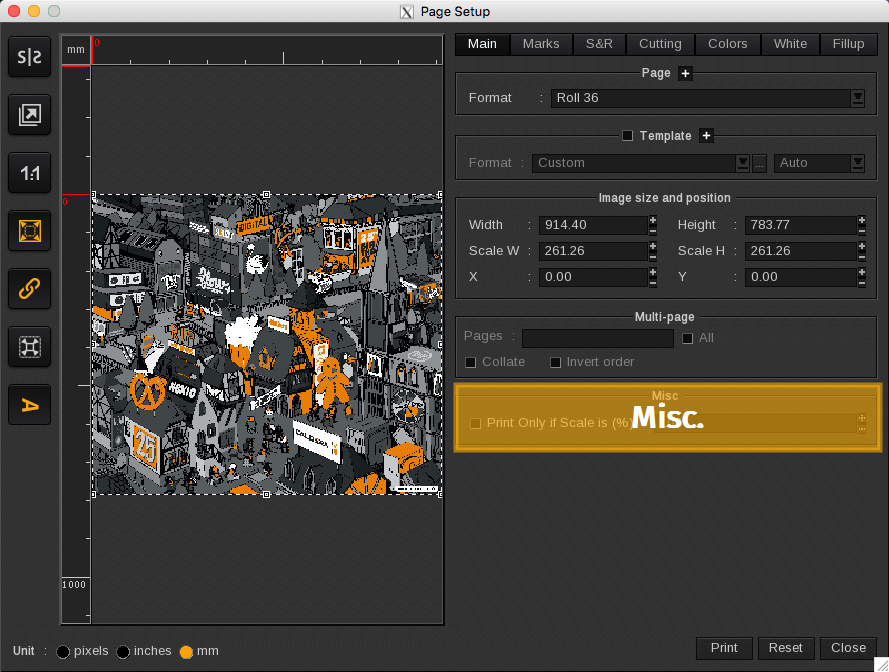The image size is (889, 672).
Task: Click the Reset button
Action: (785, 648)
